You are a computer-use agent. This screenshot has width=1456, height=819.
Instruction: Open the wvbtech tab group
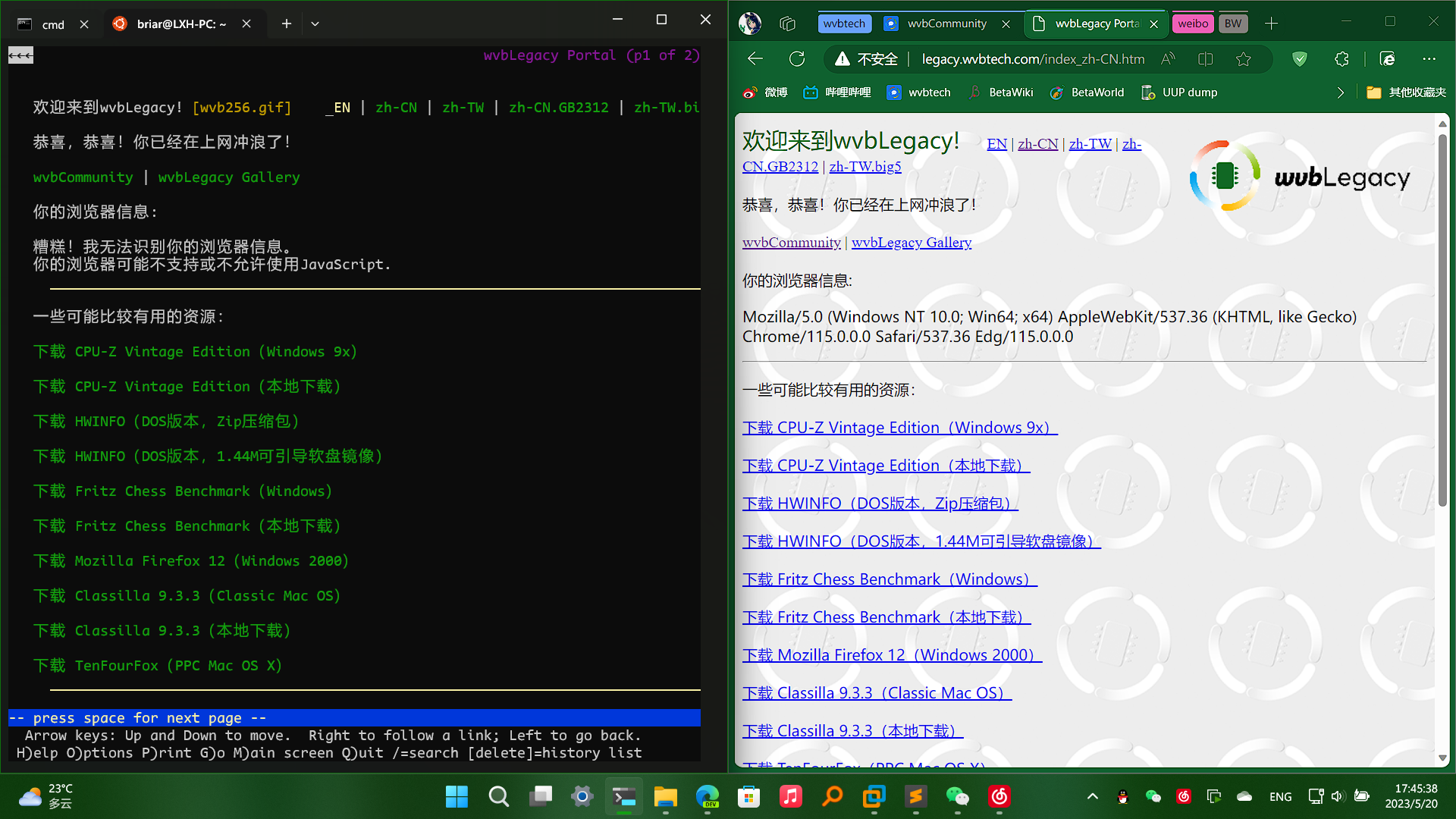[844, 24]
